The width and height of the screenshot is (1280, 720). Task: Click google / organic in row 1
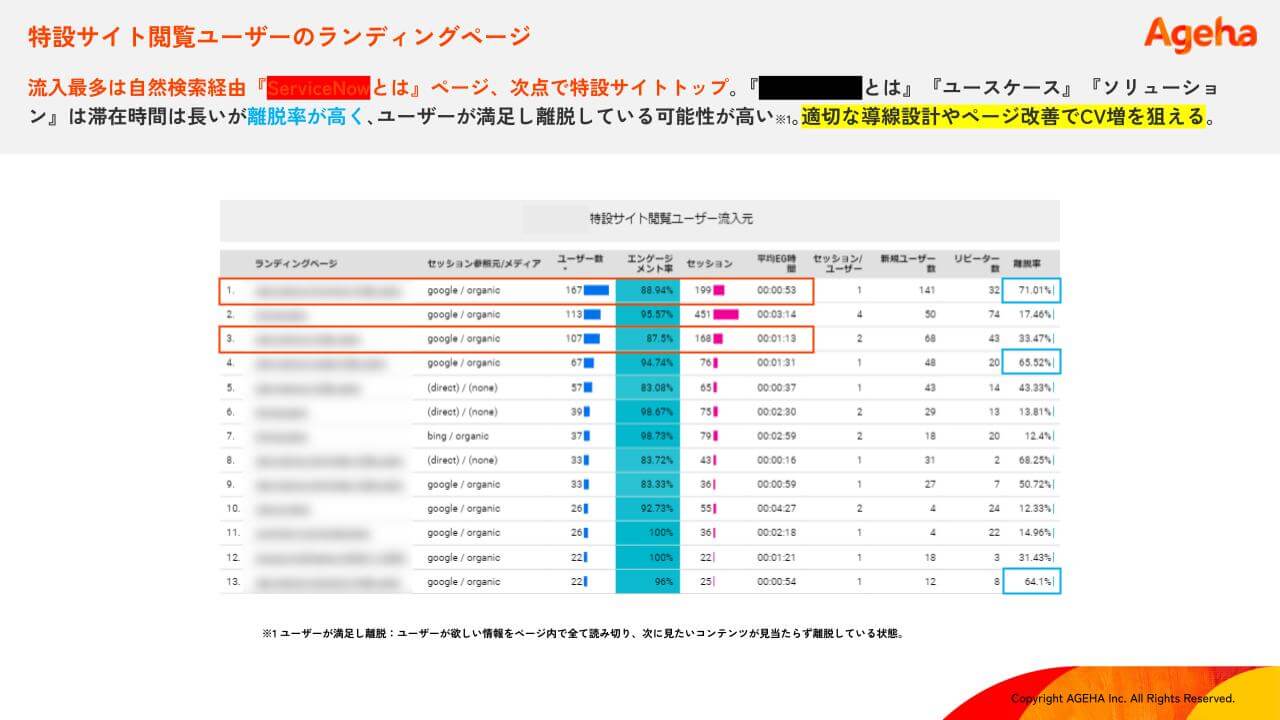pyautogui.click(x=464, y=290)
